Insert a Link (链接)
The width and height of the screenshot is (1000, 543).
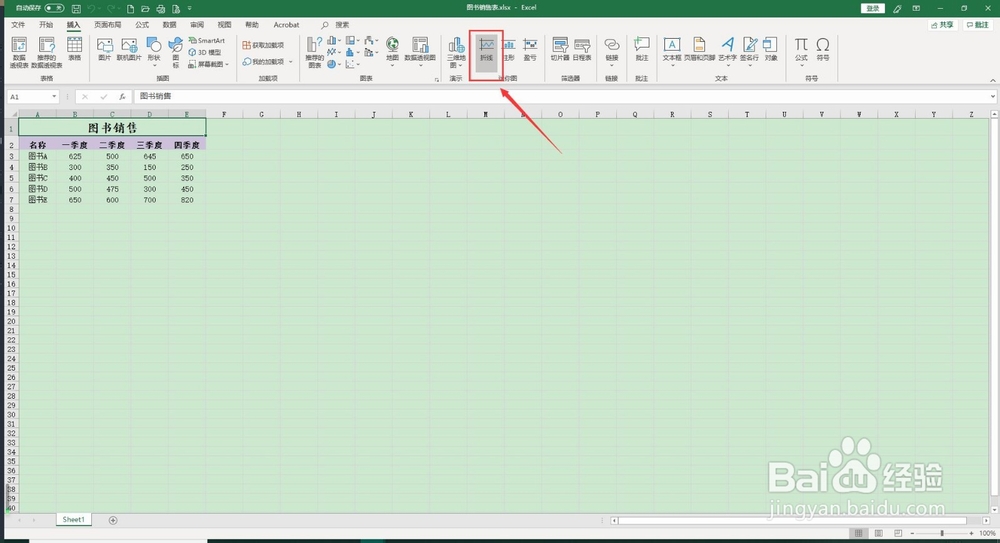click(x=612, y=51)
